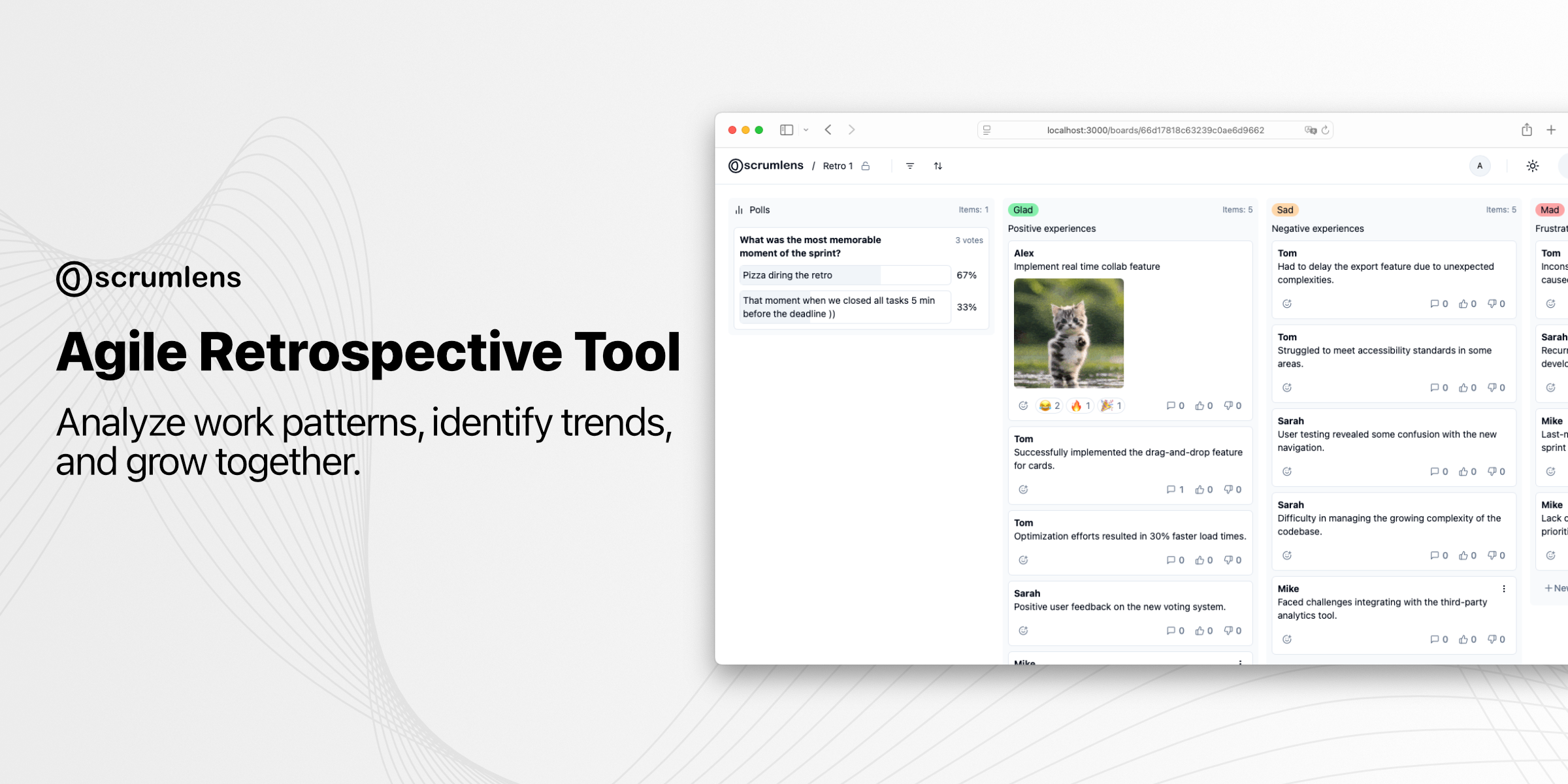Toggle thumbs up on Sarah's Glad card
This screenshot has height=784, width=1568.
point(1200,630)
